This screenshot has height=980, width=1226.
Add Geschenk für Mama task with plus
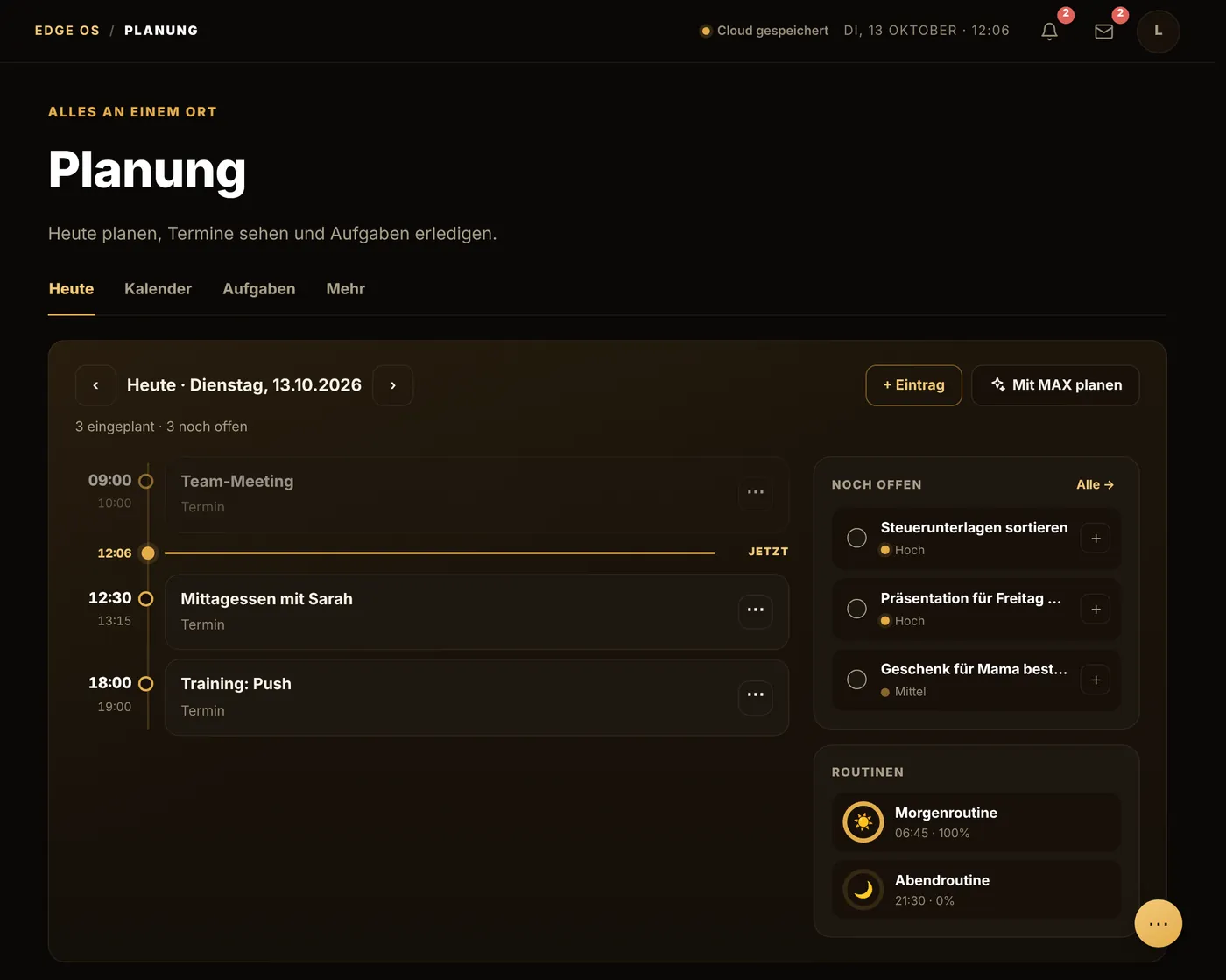[x=1096, y=680]
